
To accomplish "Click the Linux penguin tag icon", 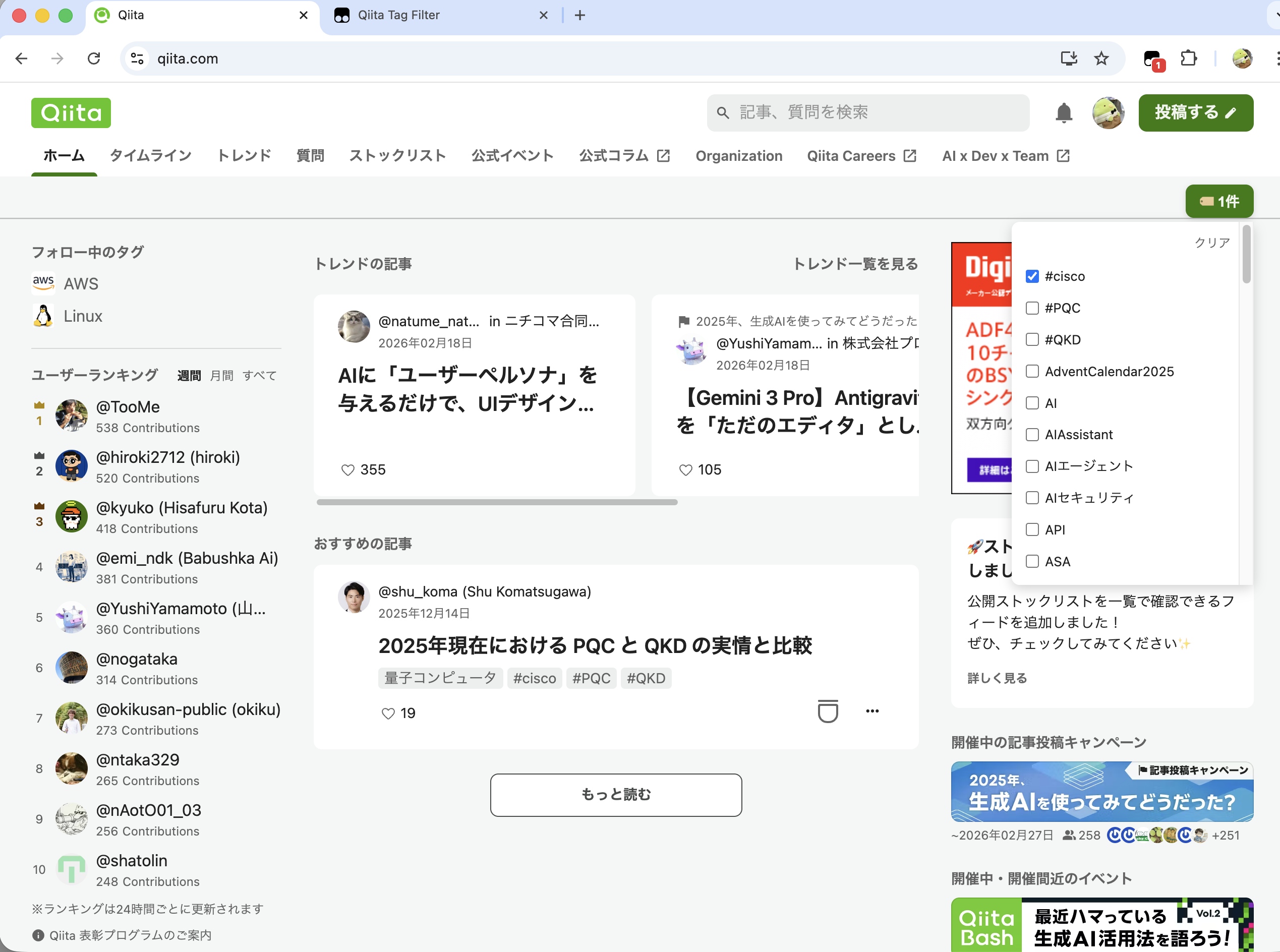I will tap(43, 316).
